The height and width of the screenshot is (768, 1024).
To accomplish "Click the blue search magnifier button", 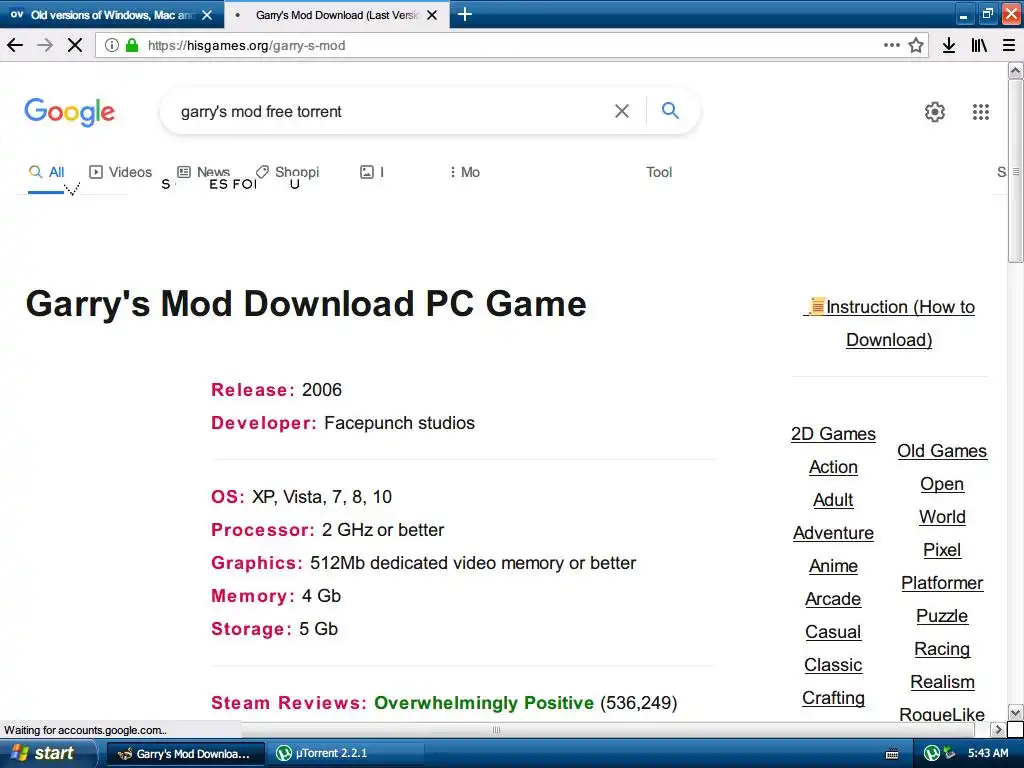I will 670,110.
